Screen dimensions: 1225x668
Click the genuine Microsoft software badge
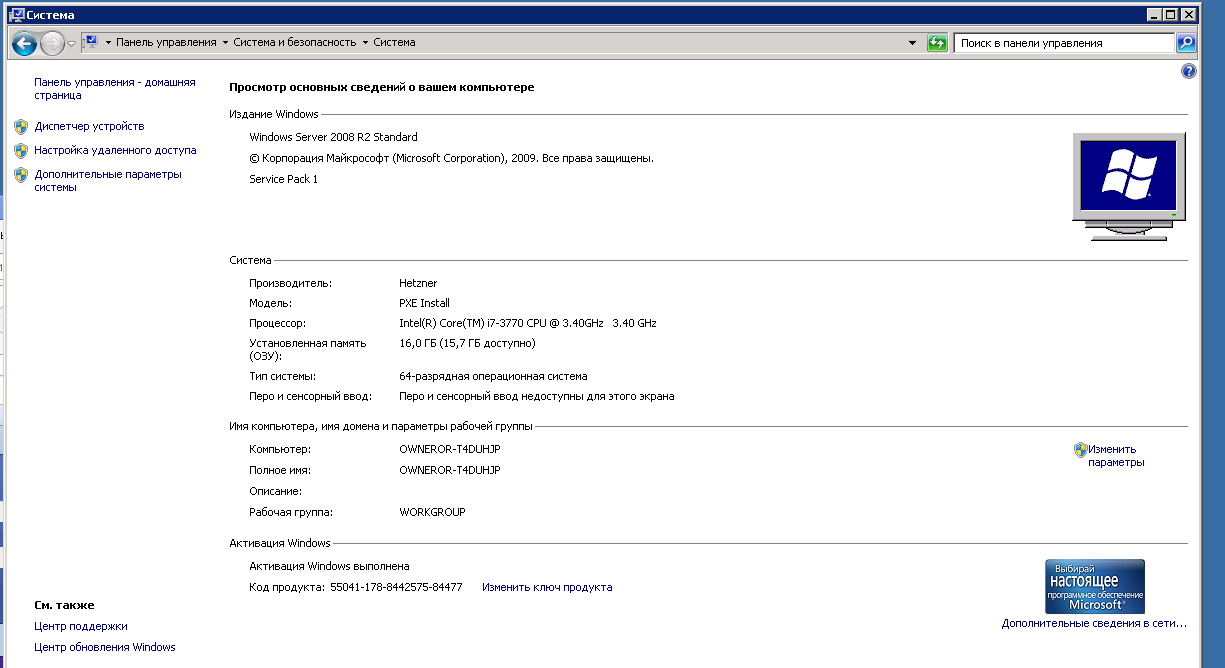(1094, 586)
